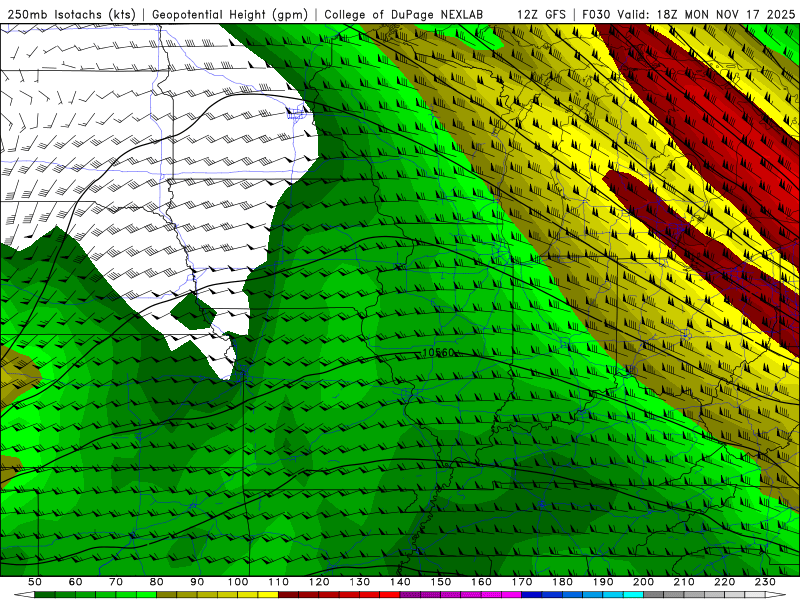Click the 170 value on the legend scale
800x600 pixels.
click(x=522, y=582)
